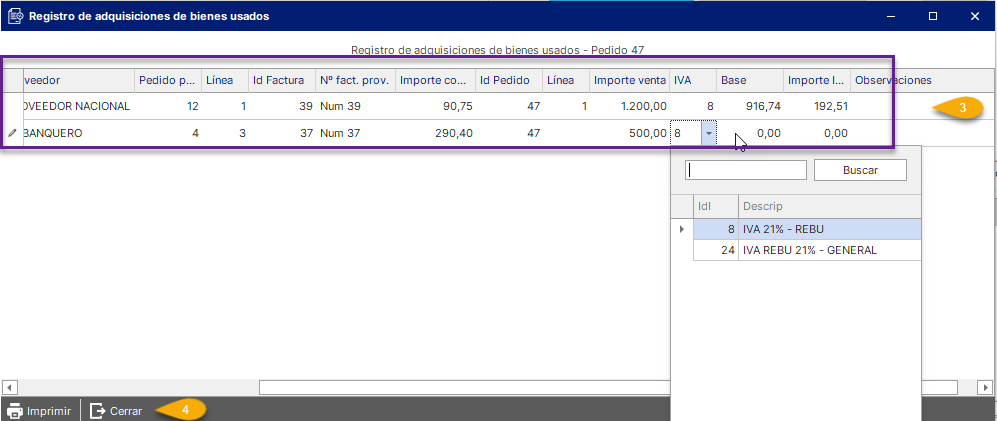The height and width of the screenshot is (421, 997).
Task: Click the pencil edit marker on BANQUERO row
Action: coord(12,134)
